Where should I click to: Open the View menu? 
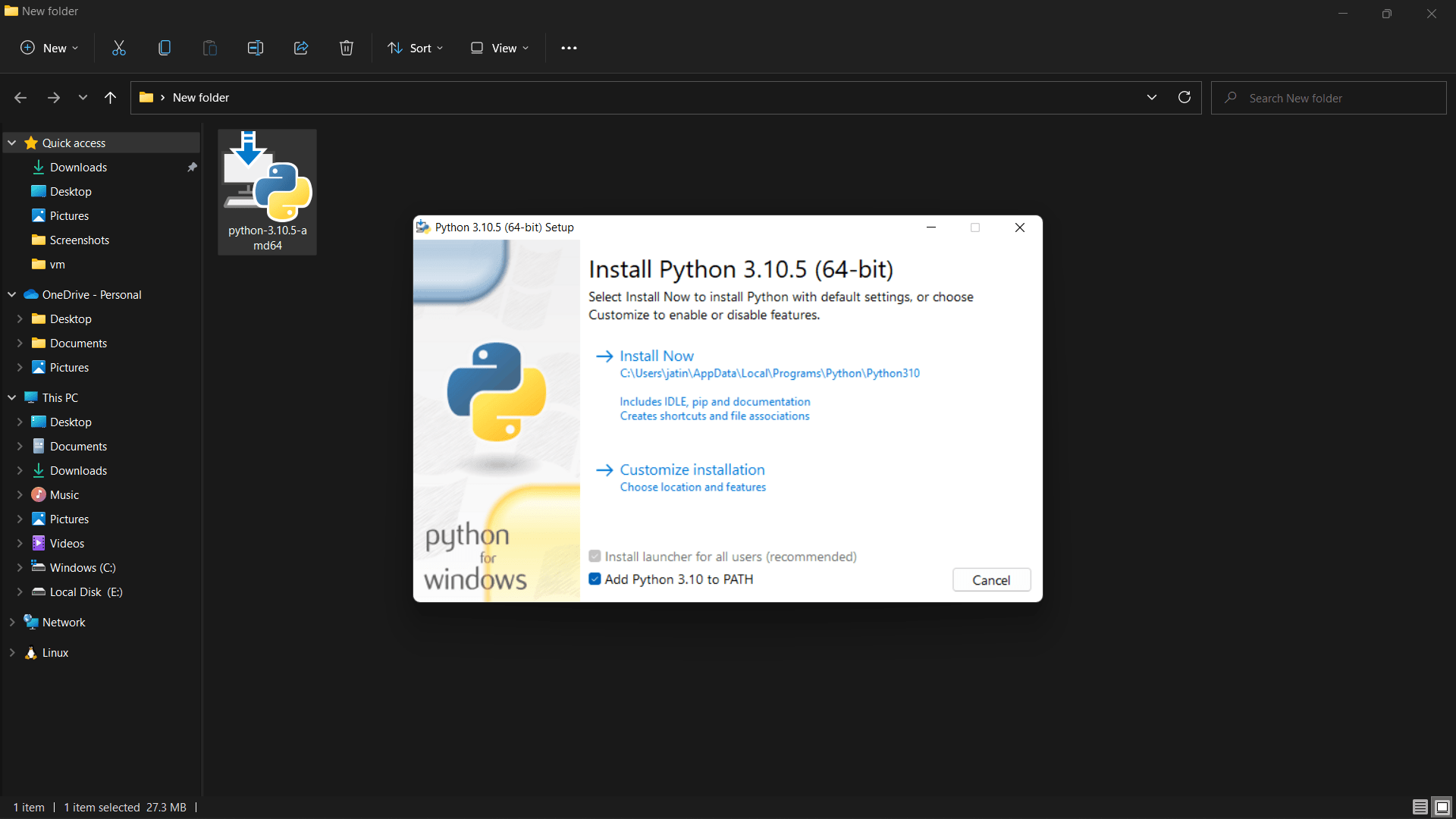500,48
